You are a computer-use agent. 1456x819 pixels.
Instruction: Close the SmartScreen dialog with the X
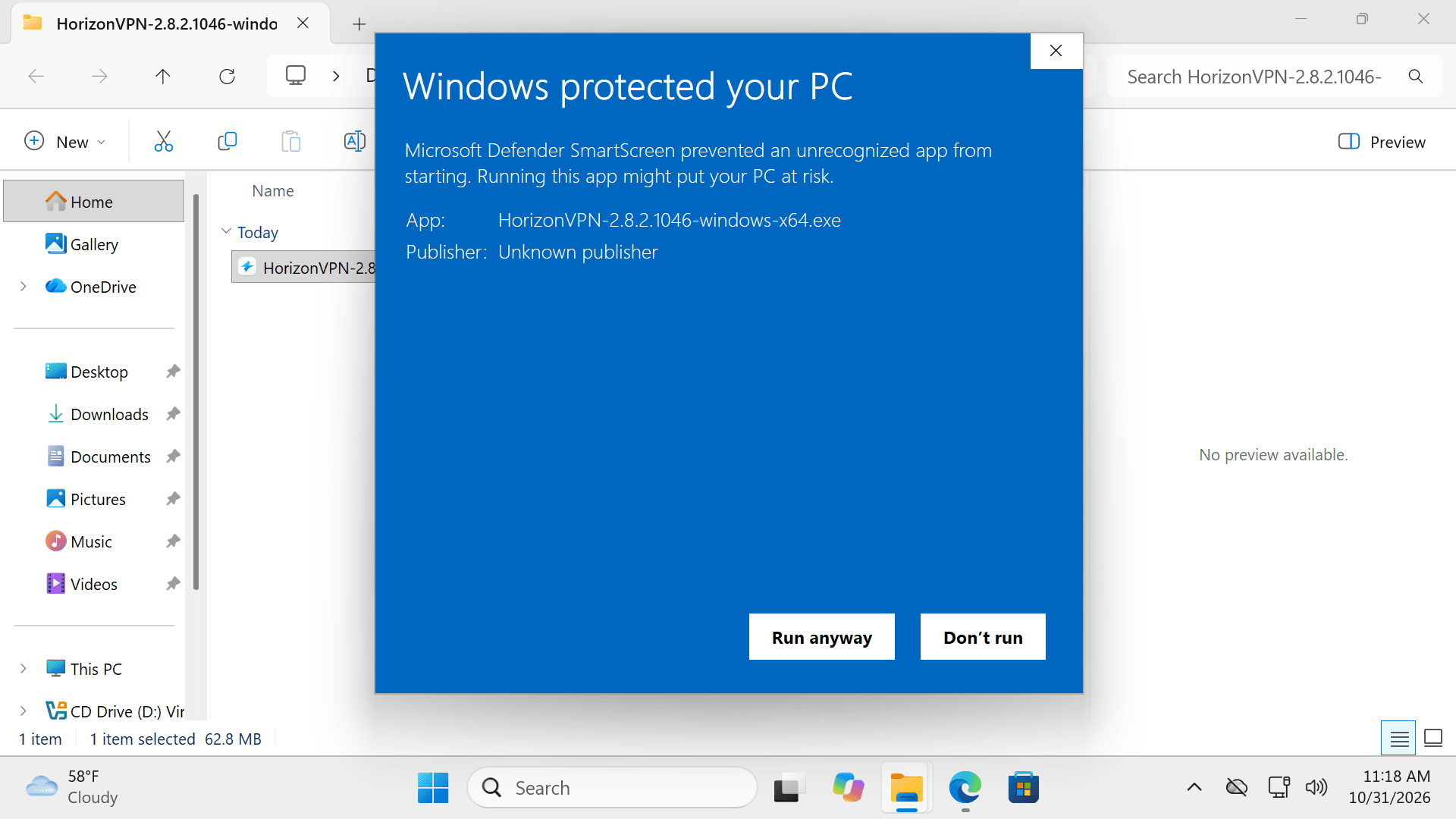(1056, 51)
